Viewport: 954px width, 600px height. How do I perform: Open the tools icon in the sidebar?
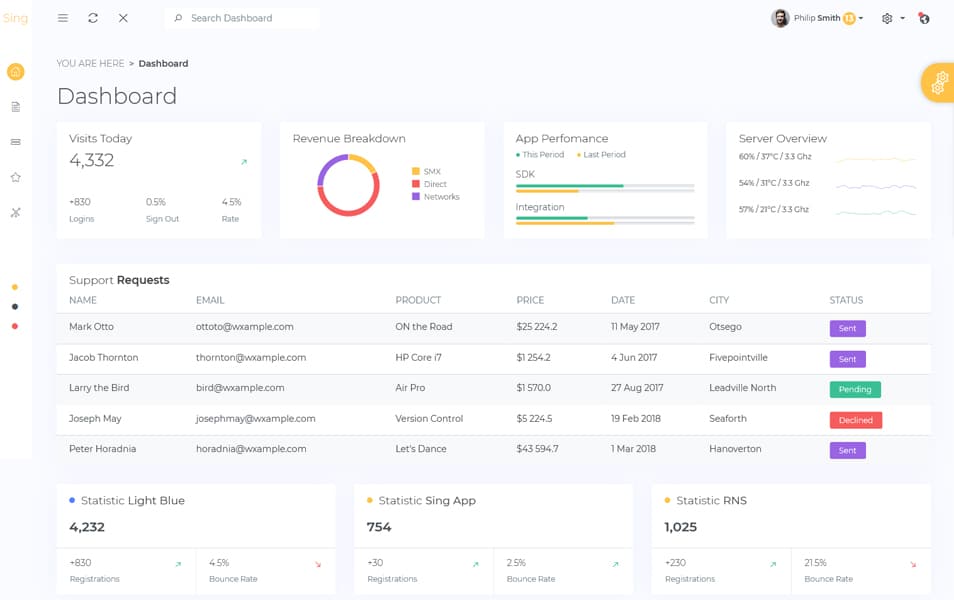[x=14, y=212]
